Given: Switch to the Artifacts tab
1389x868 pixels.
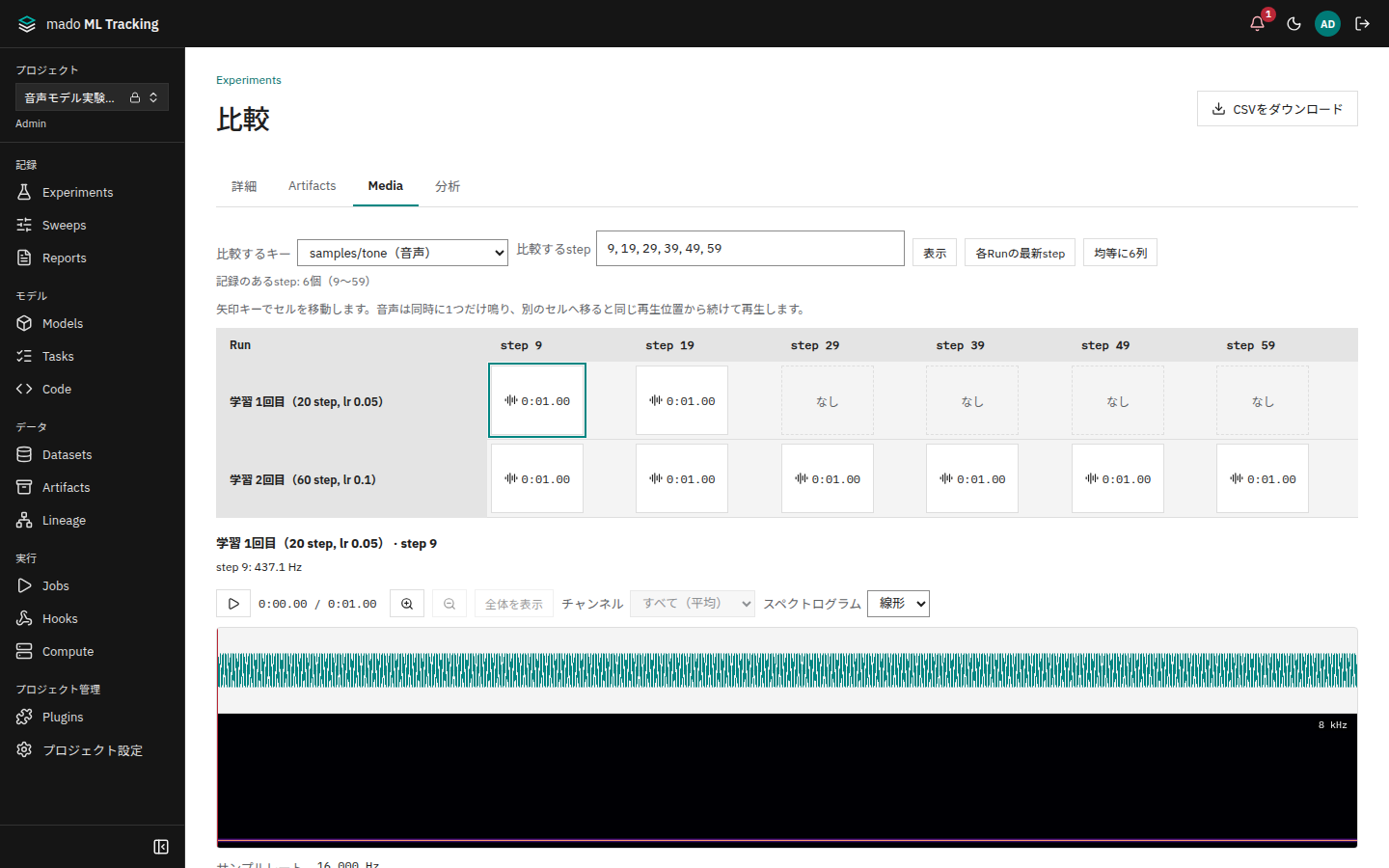Looking at the screenshot, I should (313, 186).
